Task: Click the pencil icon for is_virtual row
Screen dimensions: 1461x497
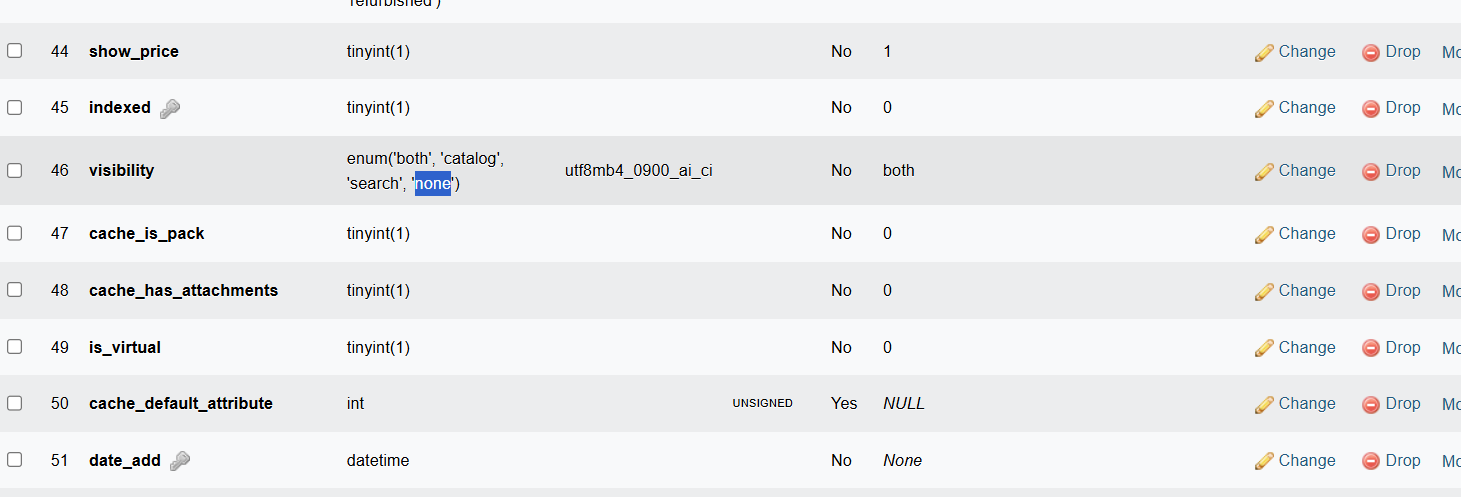Action: [1265, 349]
